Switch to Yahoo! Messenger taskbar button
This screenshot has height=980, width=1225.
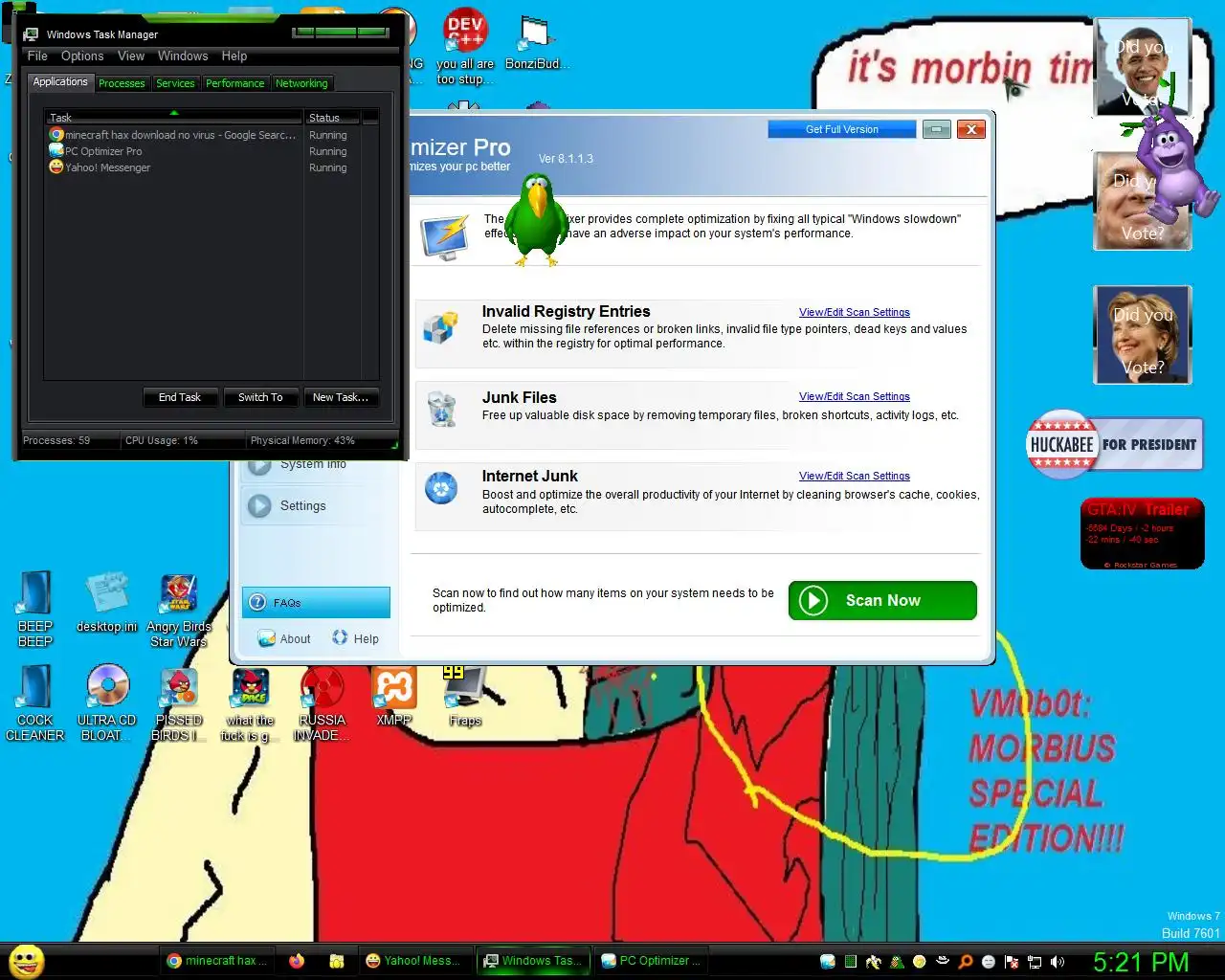[413, 961]
